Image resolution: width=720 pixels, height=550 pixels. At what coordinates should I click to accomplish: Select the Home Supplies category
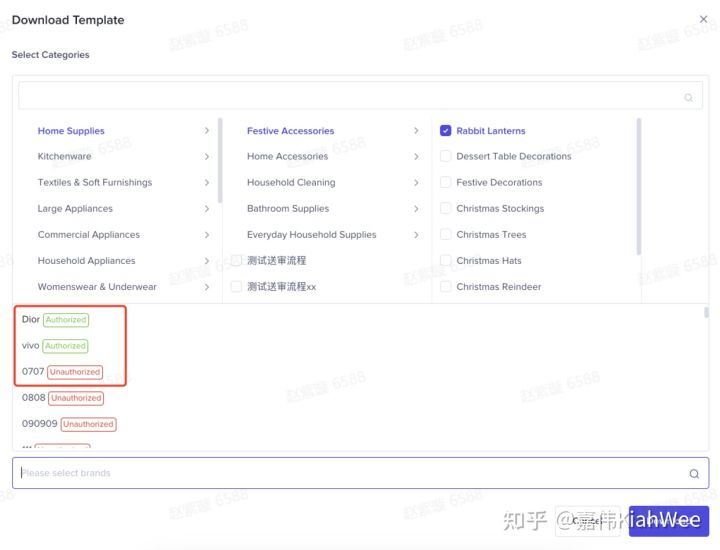click(71, 131)
